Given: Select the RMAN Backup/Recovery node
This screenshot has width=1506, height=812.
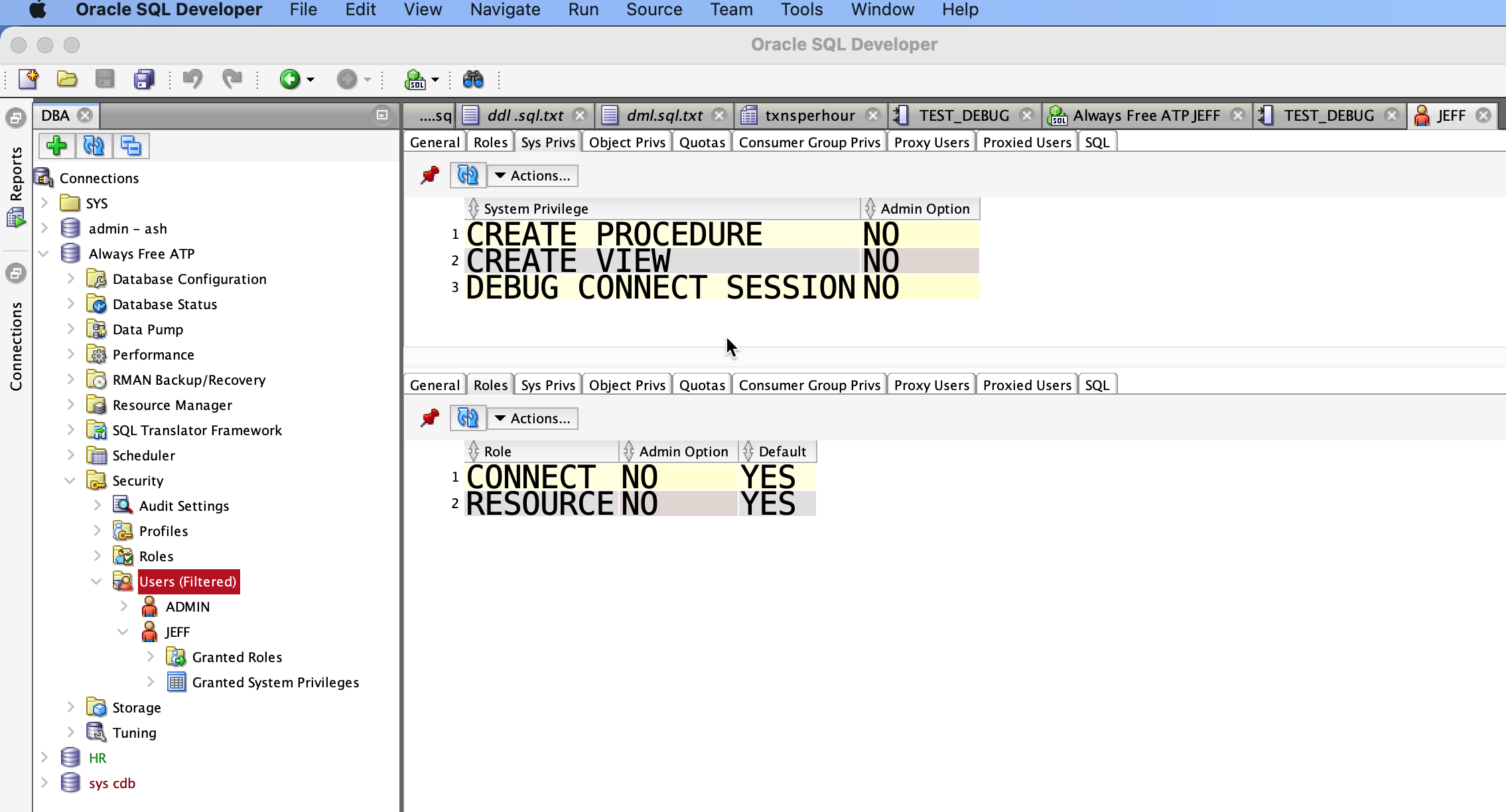Looking at the screenshot, I should (x=189, y=380).
